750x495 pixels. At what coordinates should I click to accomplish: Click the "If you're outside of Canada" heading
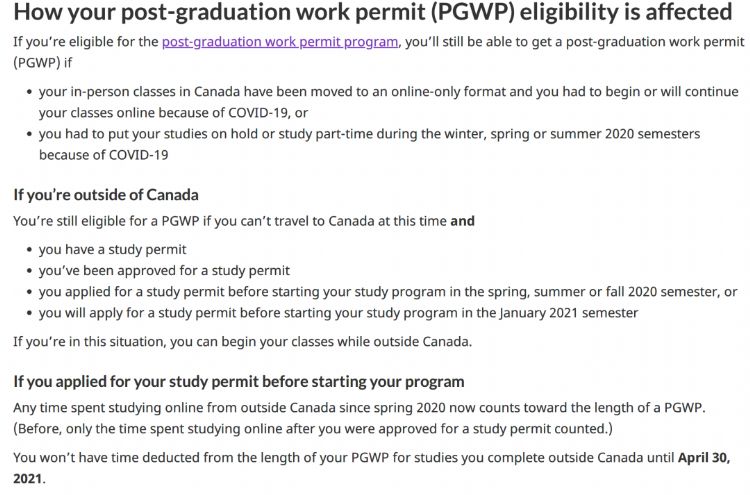point(105,194)
